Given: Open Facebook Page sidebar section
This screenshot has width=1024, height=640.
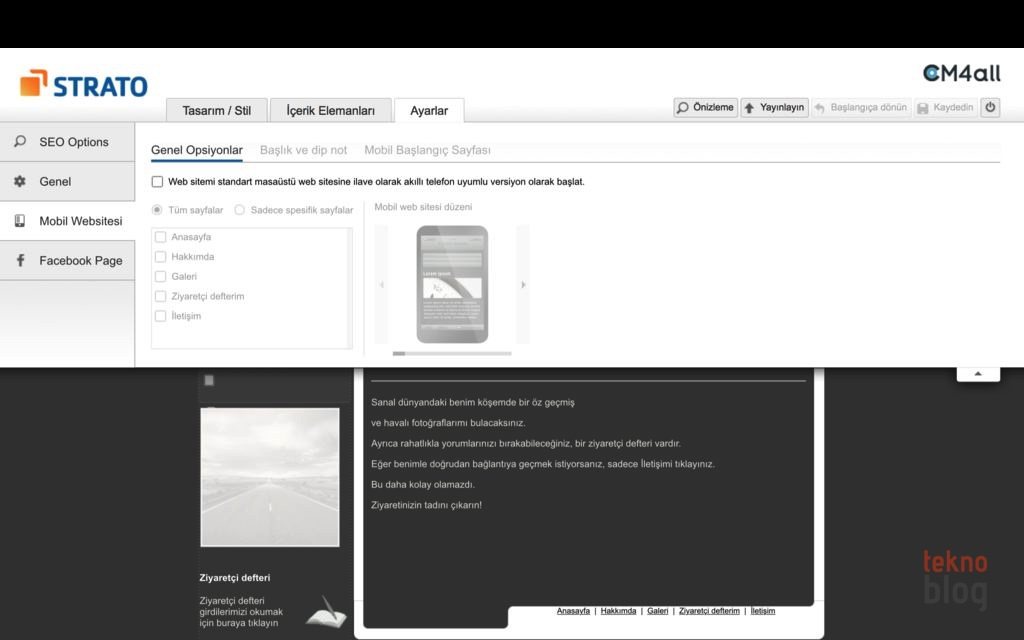Looking at the screenshot, I should click(67, 261).
